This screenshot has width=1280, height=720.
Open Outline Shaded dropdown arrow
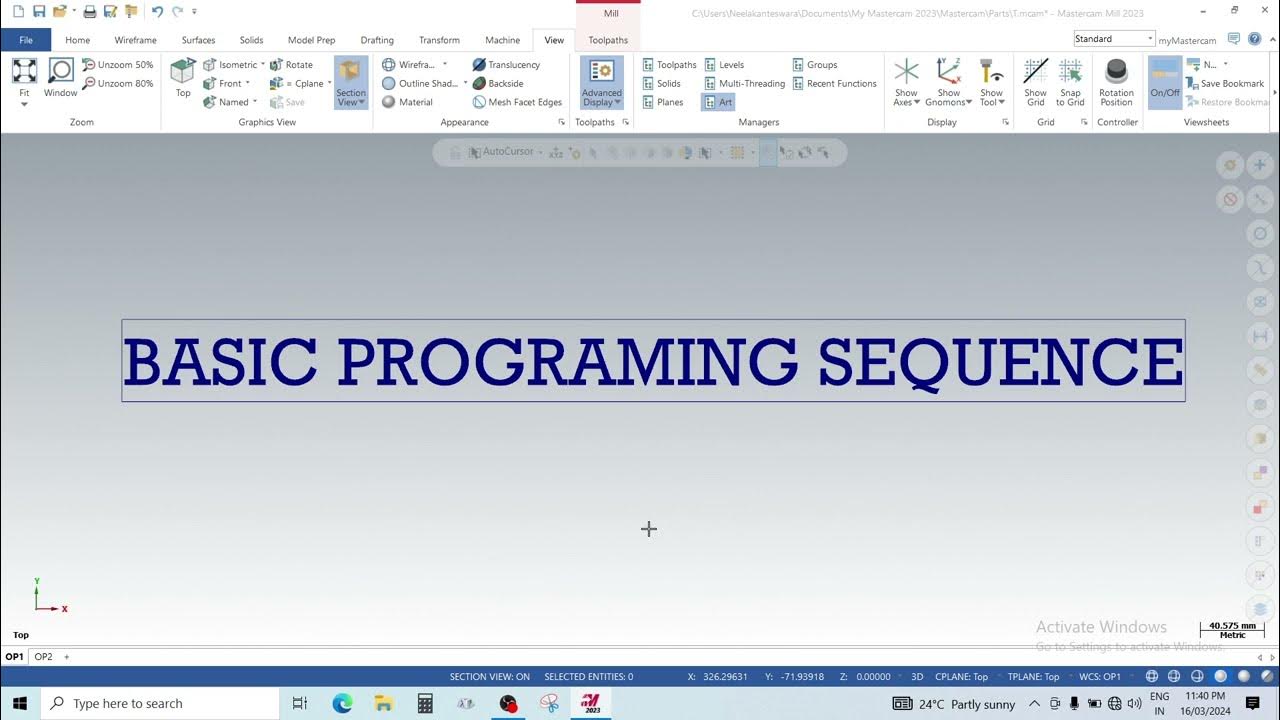(x=465, y=83)
